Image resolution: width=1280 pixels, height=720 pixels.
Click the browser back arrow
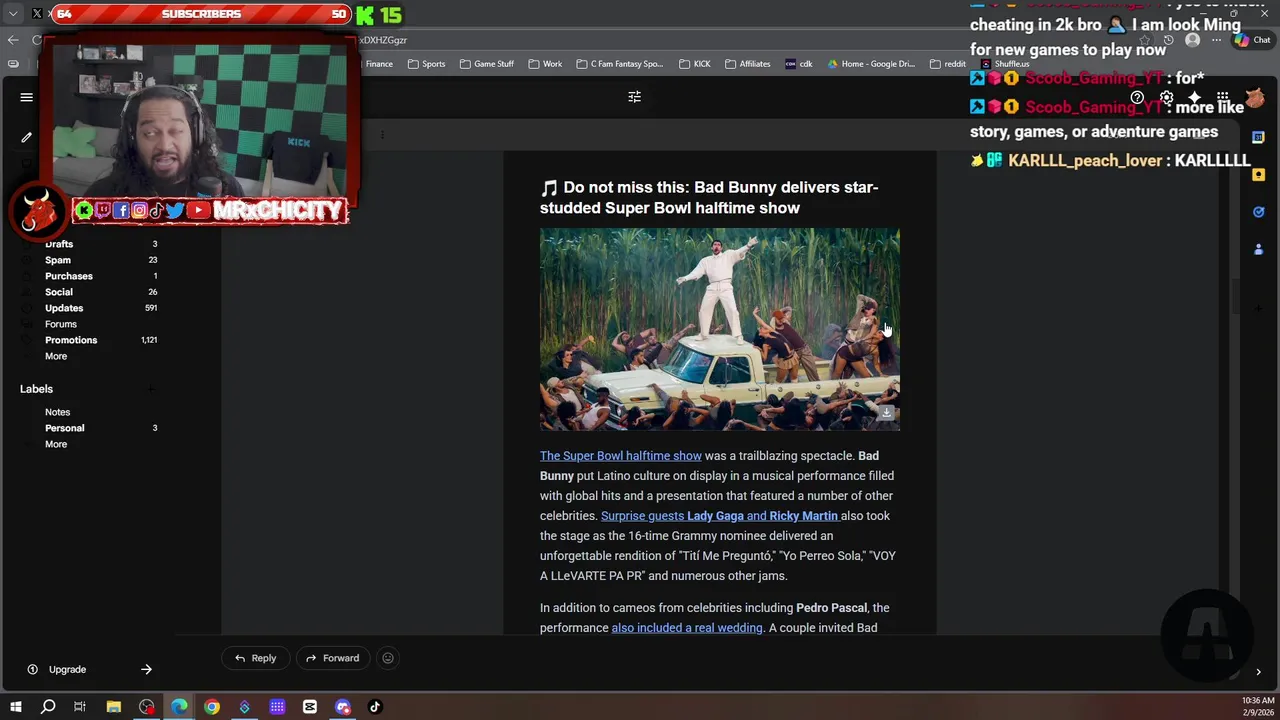[x=13, y=40]
